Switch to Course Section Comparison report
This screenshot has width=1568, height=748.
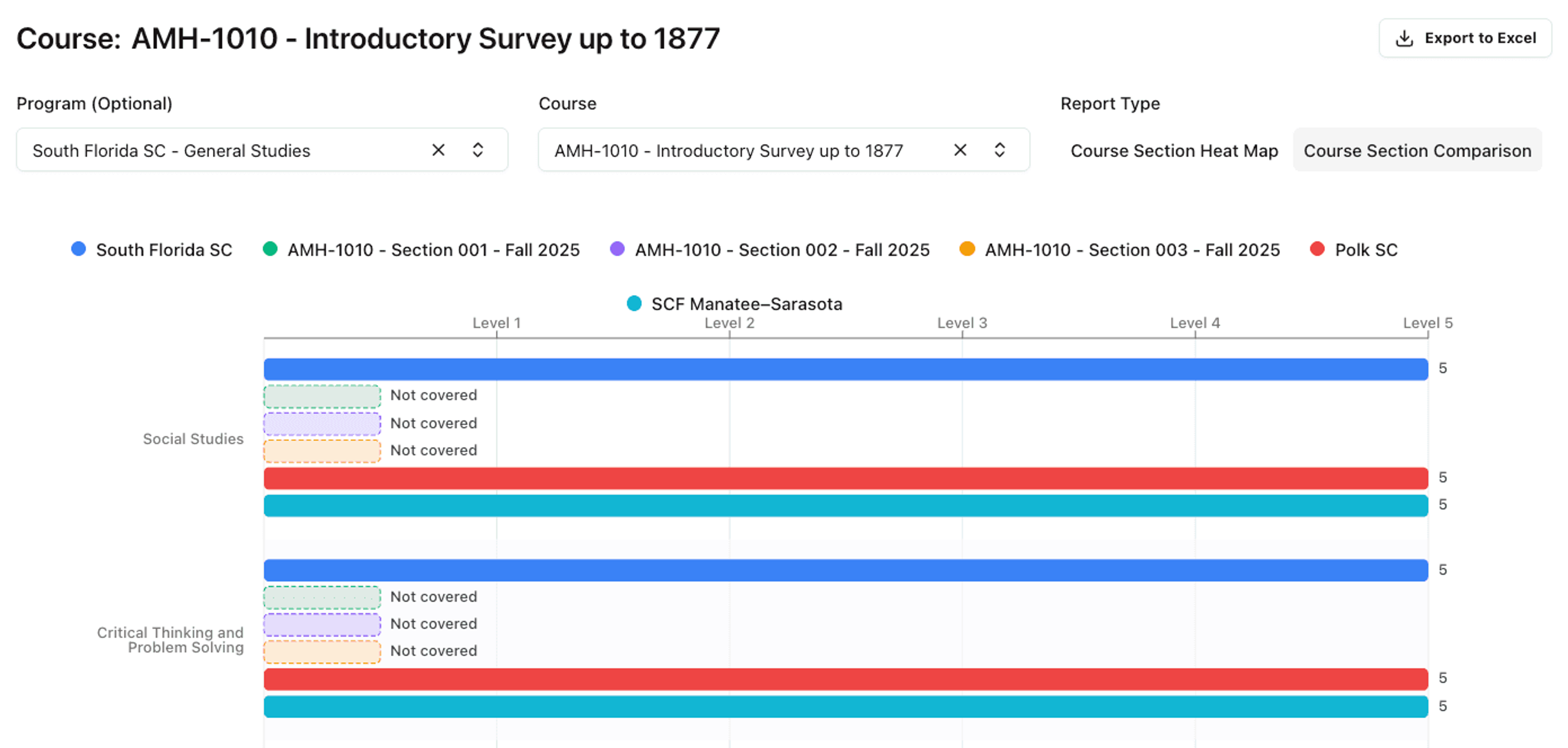[1418, 150]
